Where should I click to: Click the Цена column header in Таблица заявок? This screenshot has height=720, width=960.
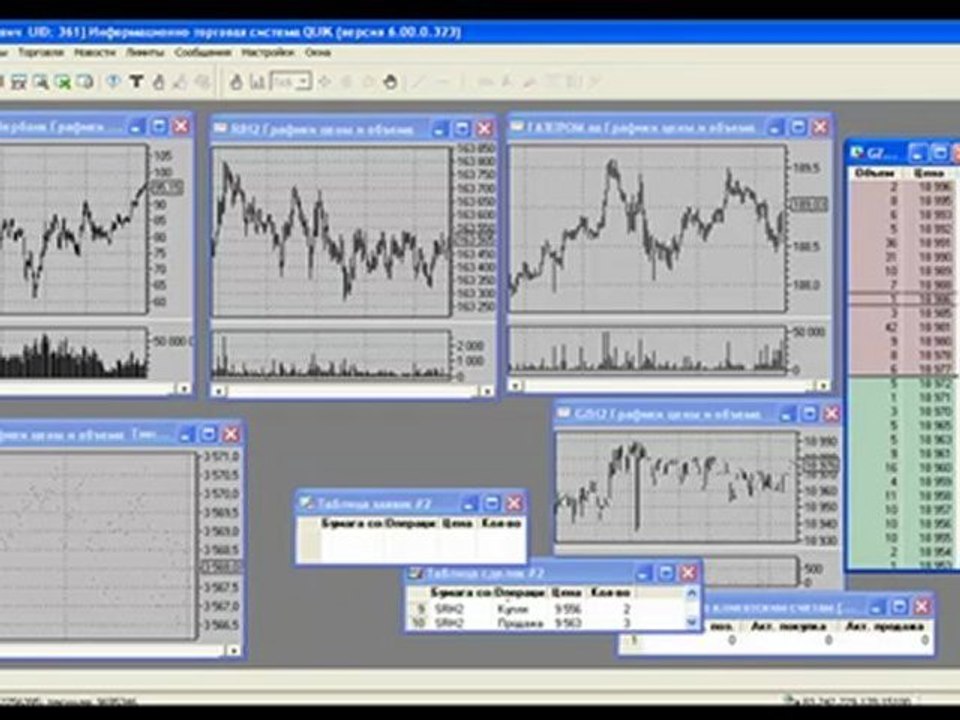457,523
